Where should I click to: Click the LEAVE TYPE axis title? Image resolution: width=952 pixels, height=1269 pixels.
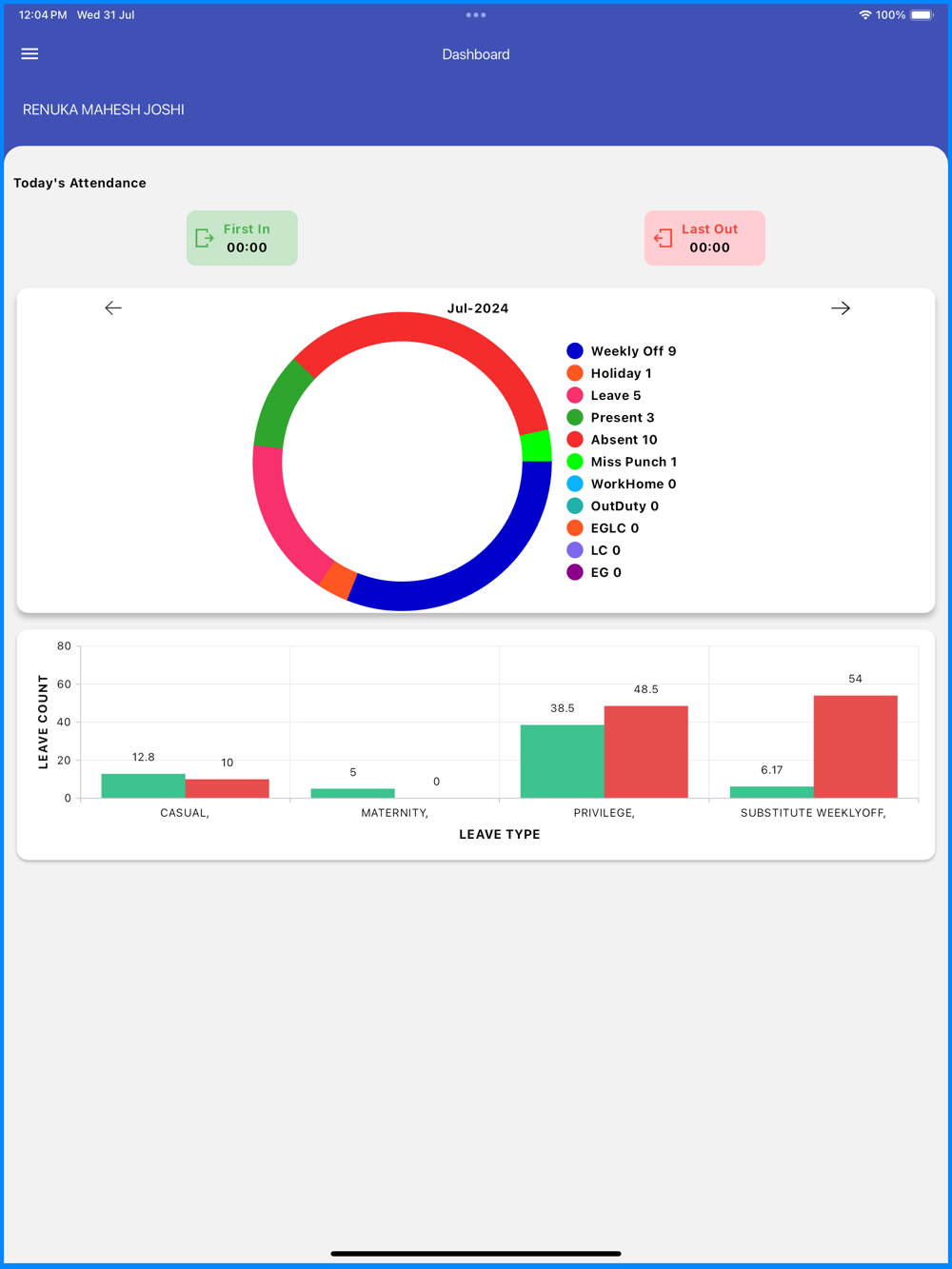(x=500, y=834)
